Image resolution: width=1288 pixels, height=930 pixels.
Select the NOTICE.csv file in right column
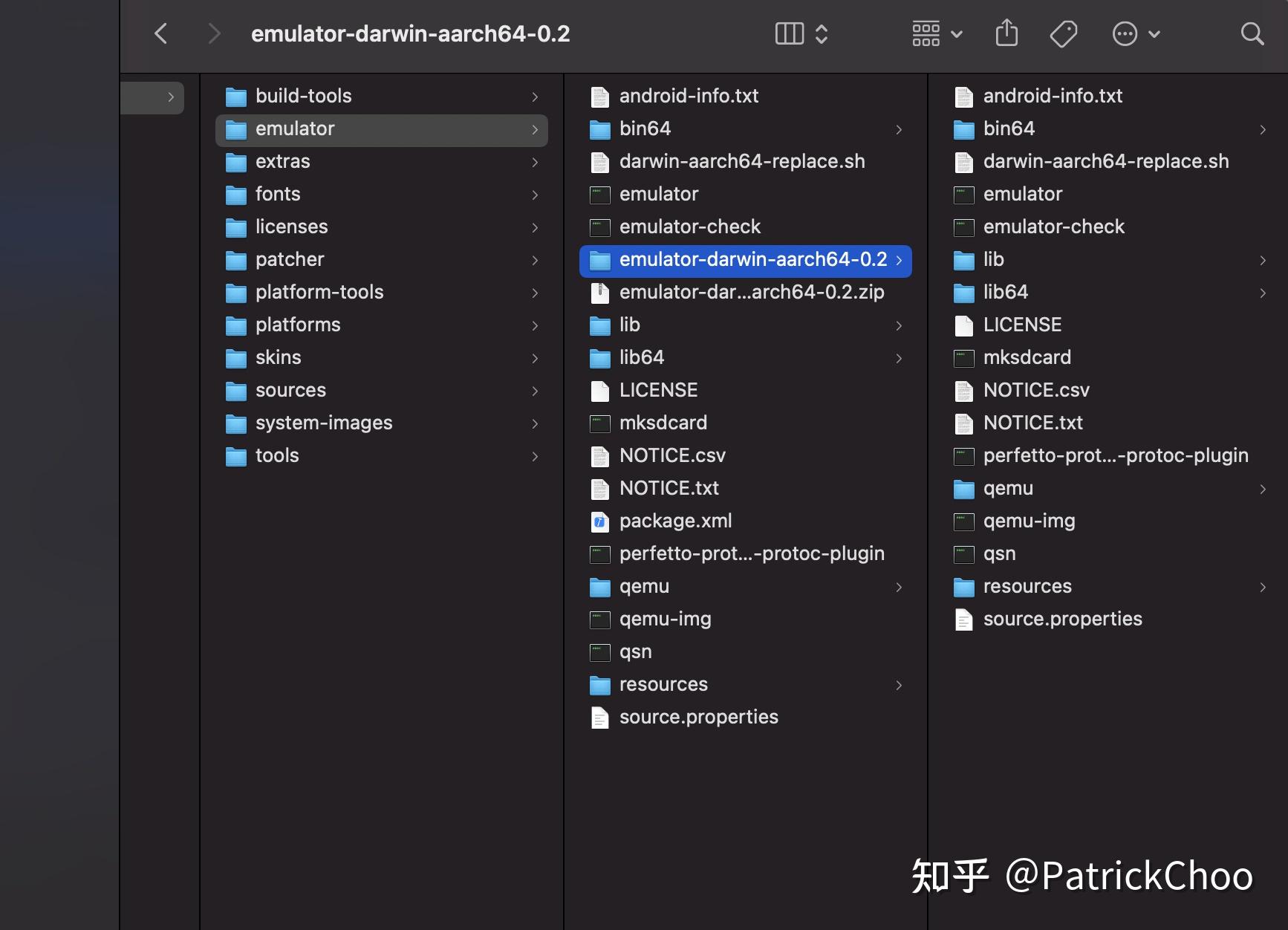pos(1036,390)
